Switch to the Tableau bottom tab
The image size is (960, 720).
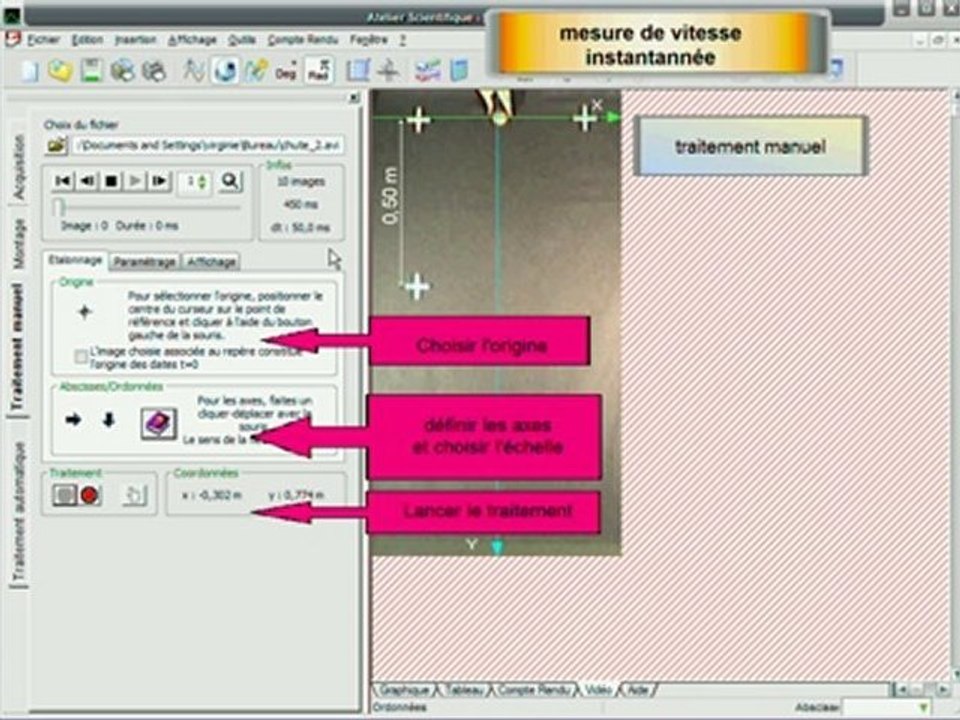click(x=464, y=689)
